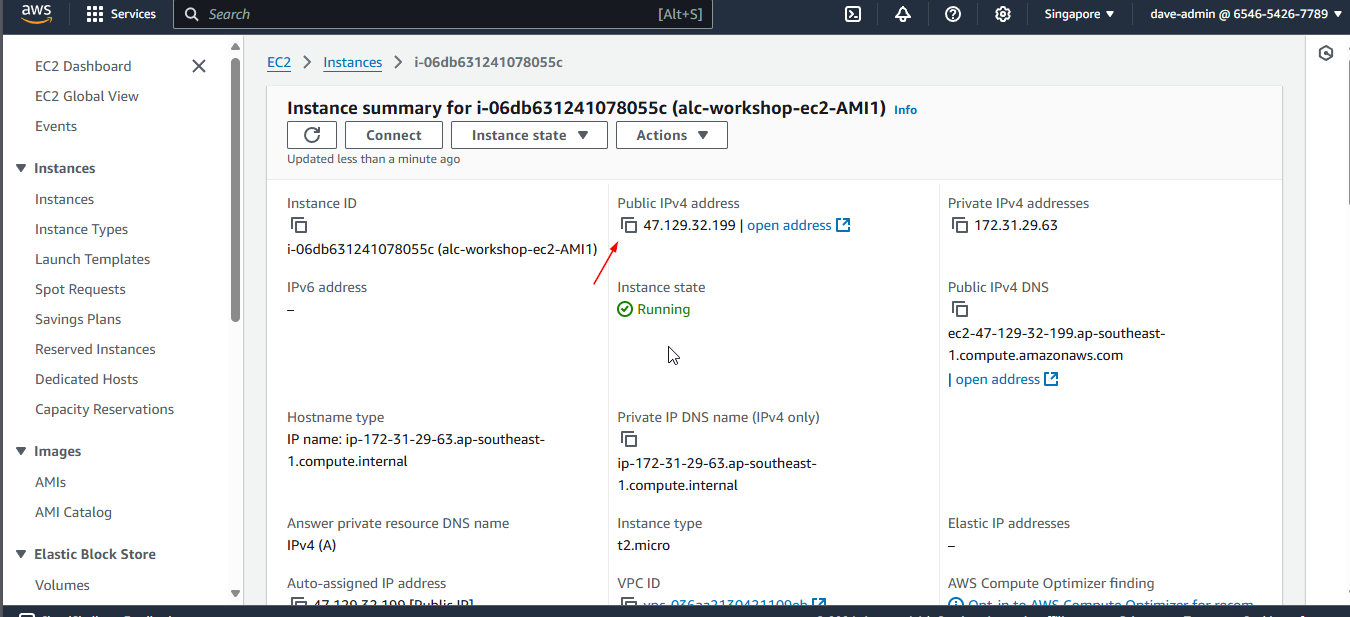
Task: Open the notifications bell icon
Action: 903,14
